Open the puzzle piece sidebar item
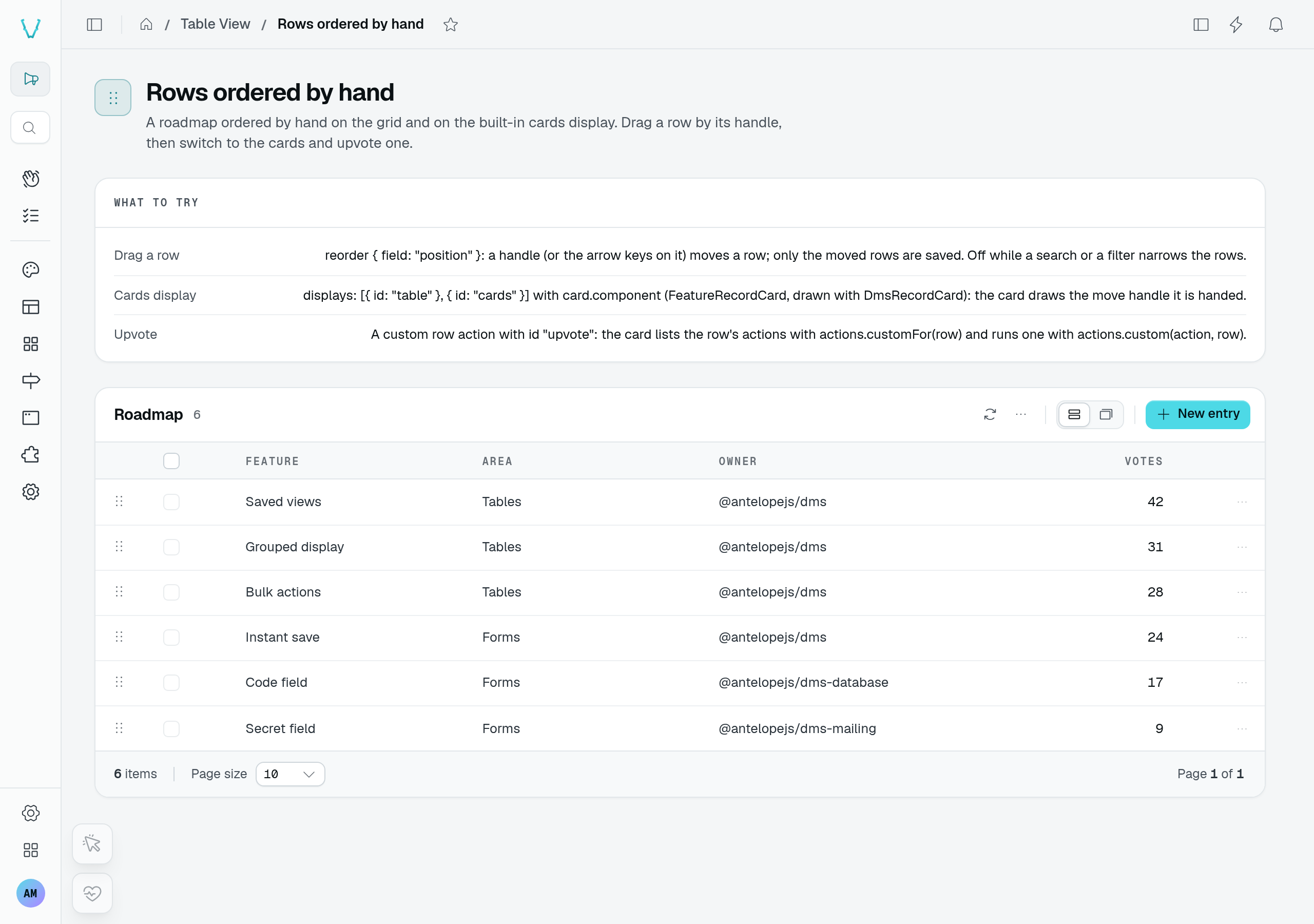Image resolution: width=1314 pixels, height=924 pixels. pyautogui.click(x=30, y=455)
